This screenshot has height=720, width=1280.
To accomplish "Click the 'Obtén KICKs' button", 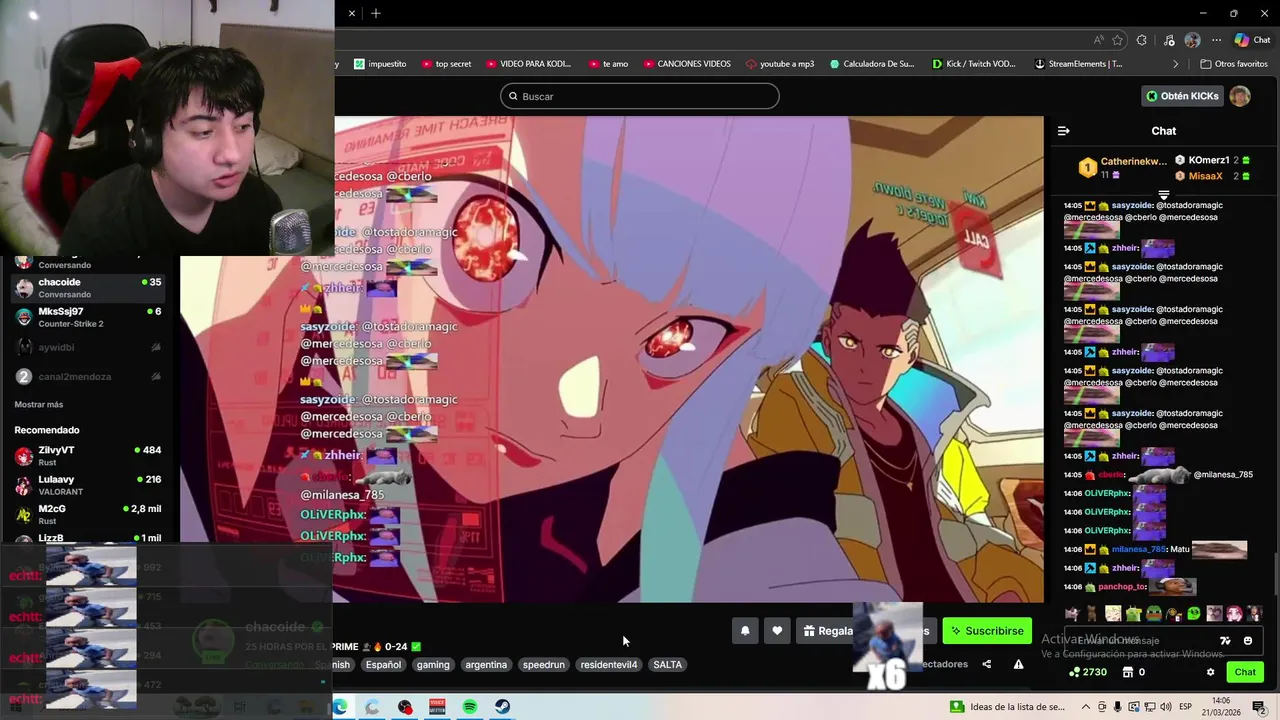I will click(1183, 96).
